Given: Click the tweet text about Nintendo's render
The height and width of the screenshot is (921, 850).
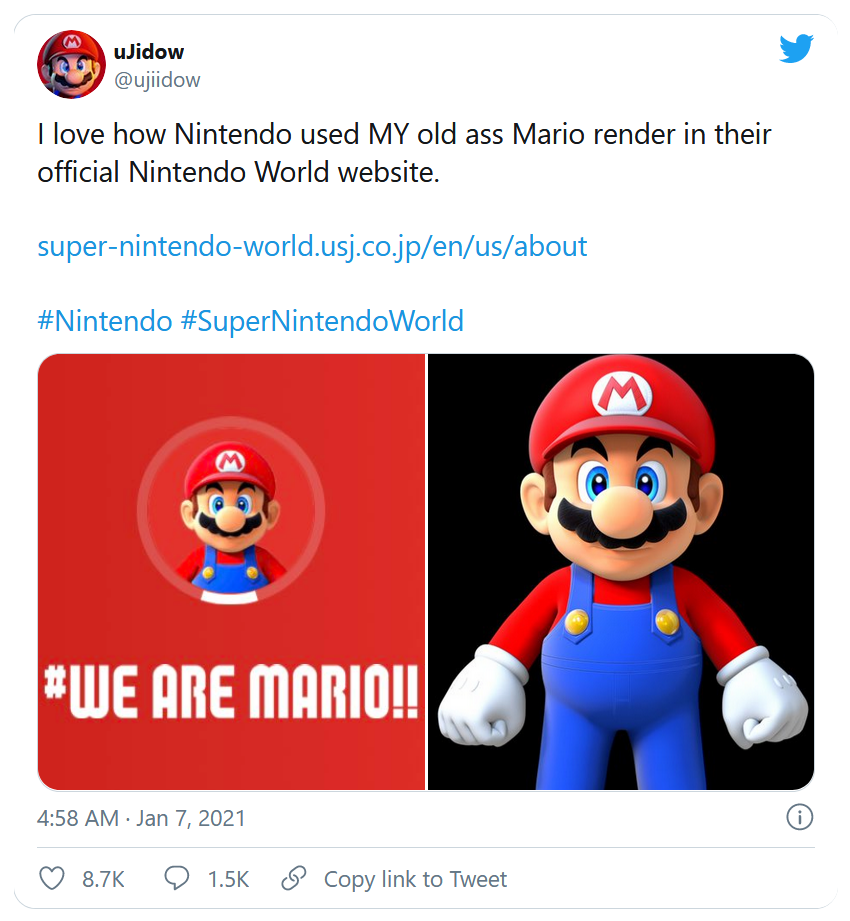Looking at the screenshot, I should click(404, 153).
